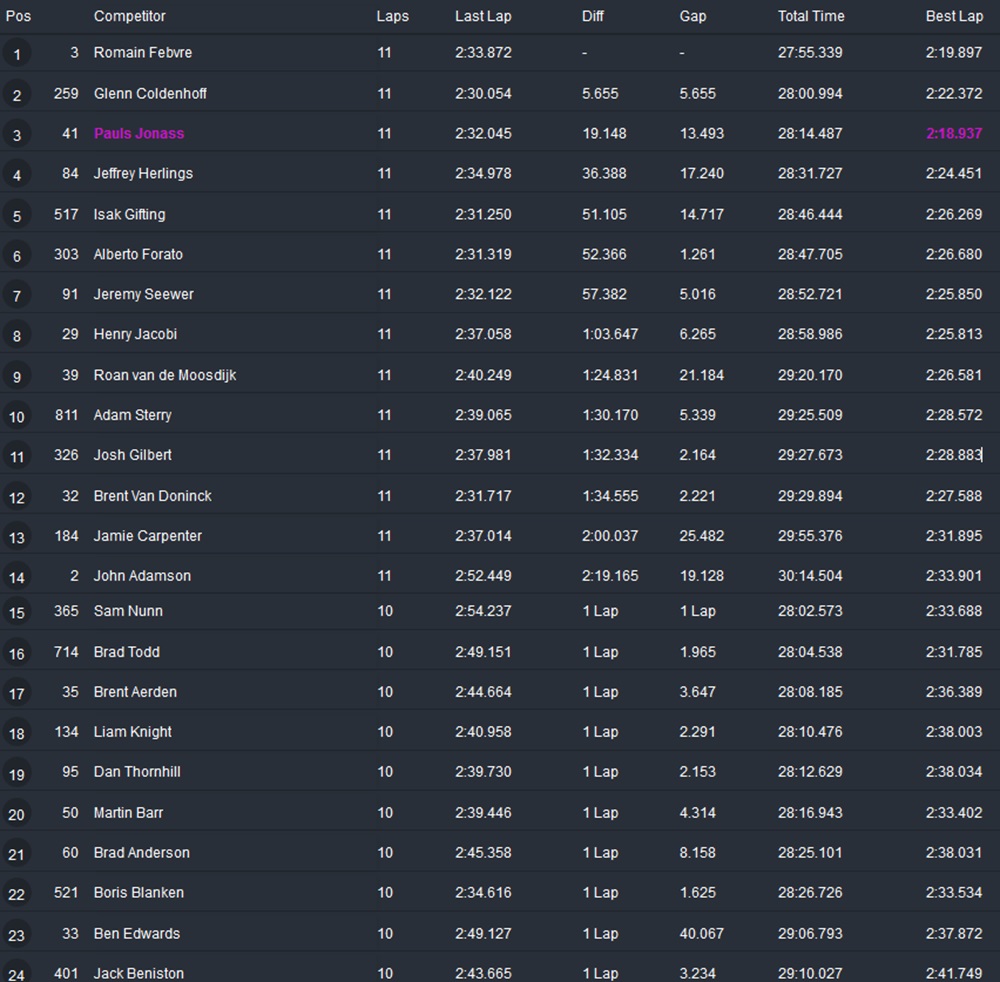Click Jack Beniston's name in last row
Viewport: 1000px width, 982px height.
[x=139, y=973]
